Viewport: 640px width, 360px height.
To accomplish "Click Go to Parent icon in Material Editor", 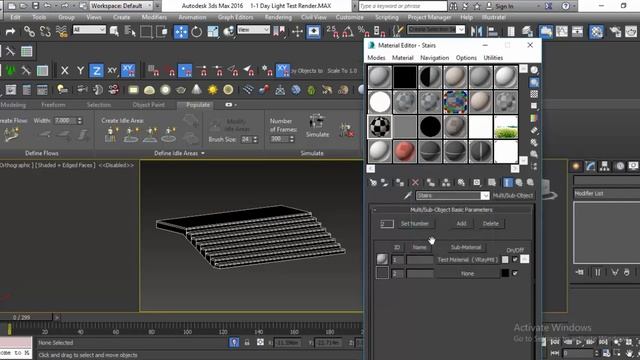I will (519, 183).
